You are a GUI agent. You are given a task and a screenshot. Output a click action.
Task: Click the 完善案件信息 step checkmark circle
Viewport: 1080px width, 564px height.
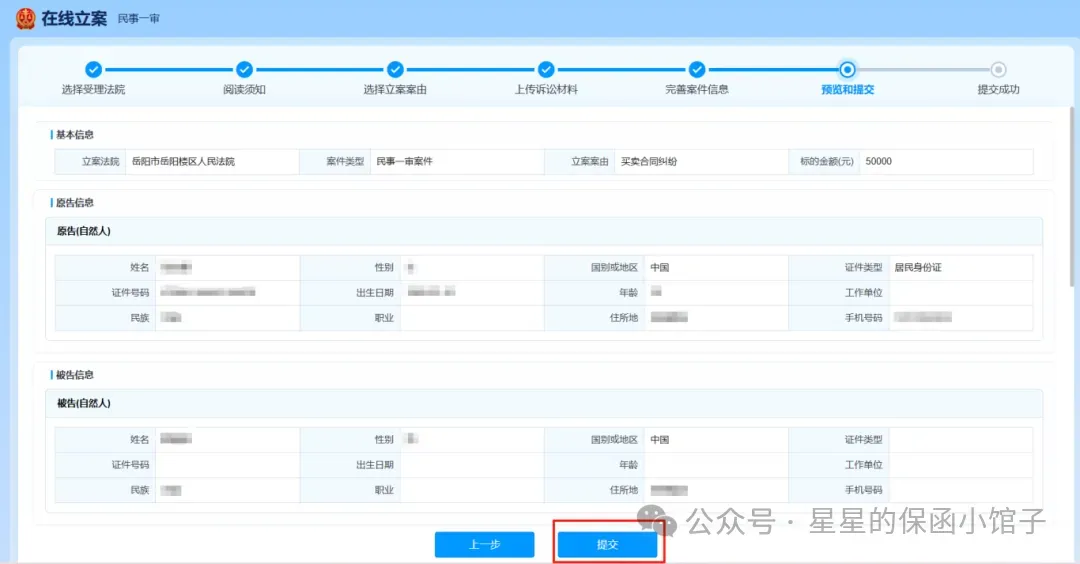pyautogui.click(x=697, y=70)
